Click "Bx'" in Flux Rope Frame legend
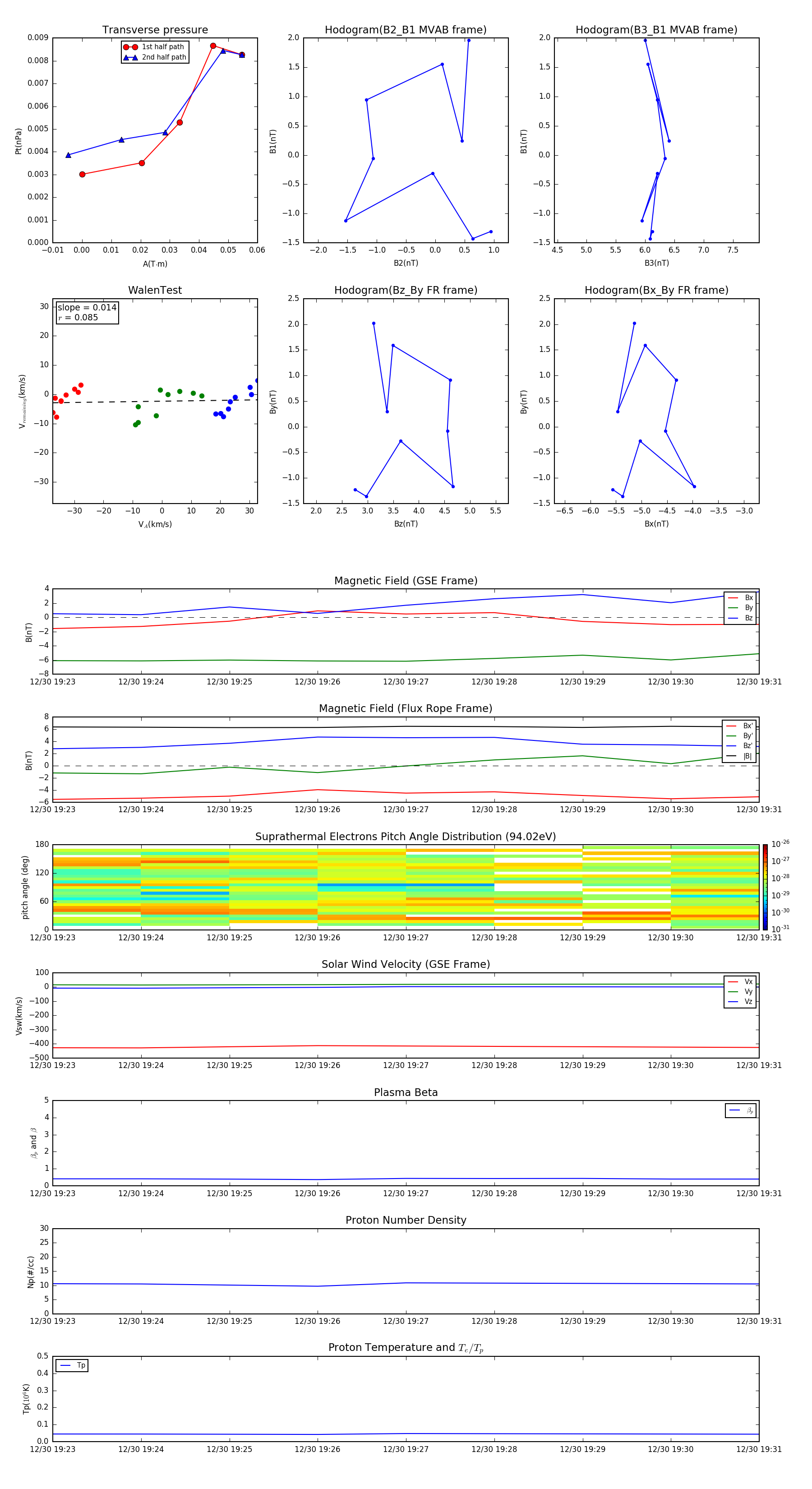Viewport: 812px width, 1489px height. pos(740,726)
